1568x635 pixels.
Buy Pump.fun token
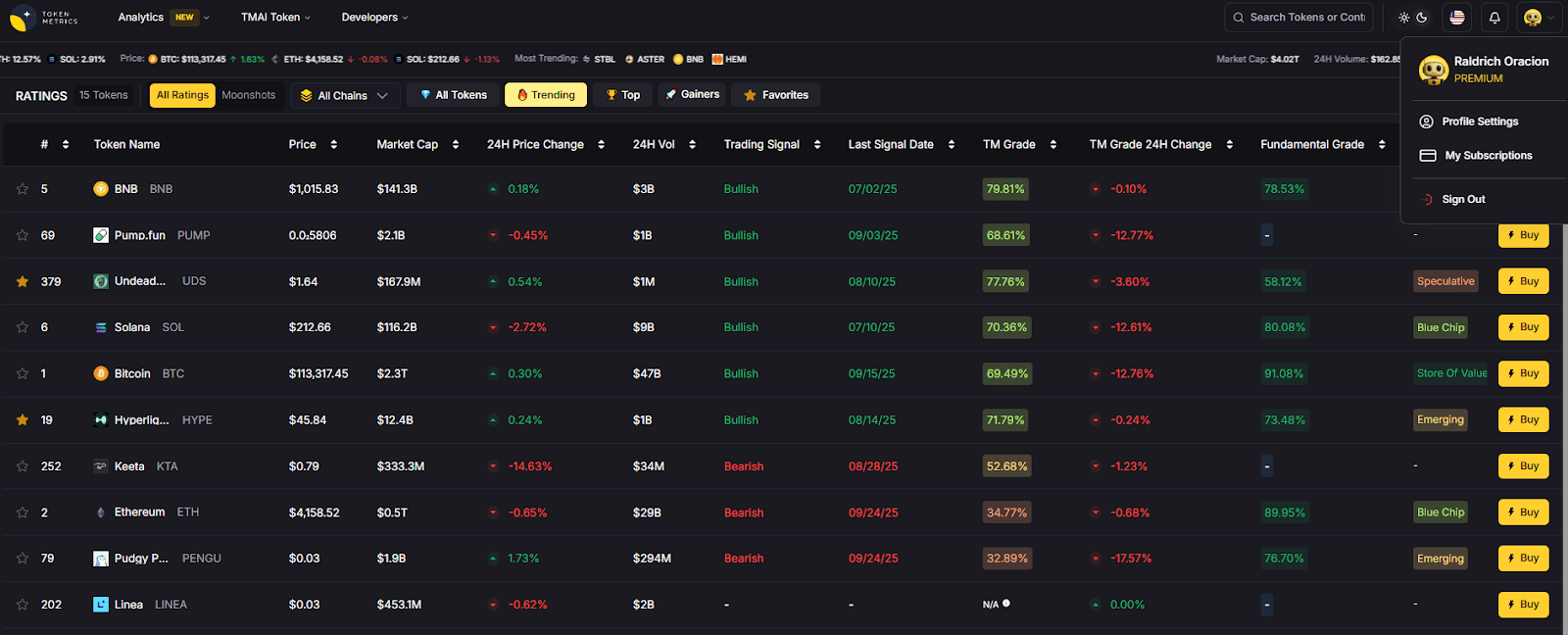coord(1524,236)
